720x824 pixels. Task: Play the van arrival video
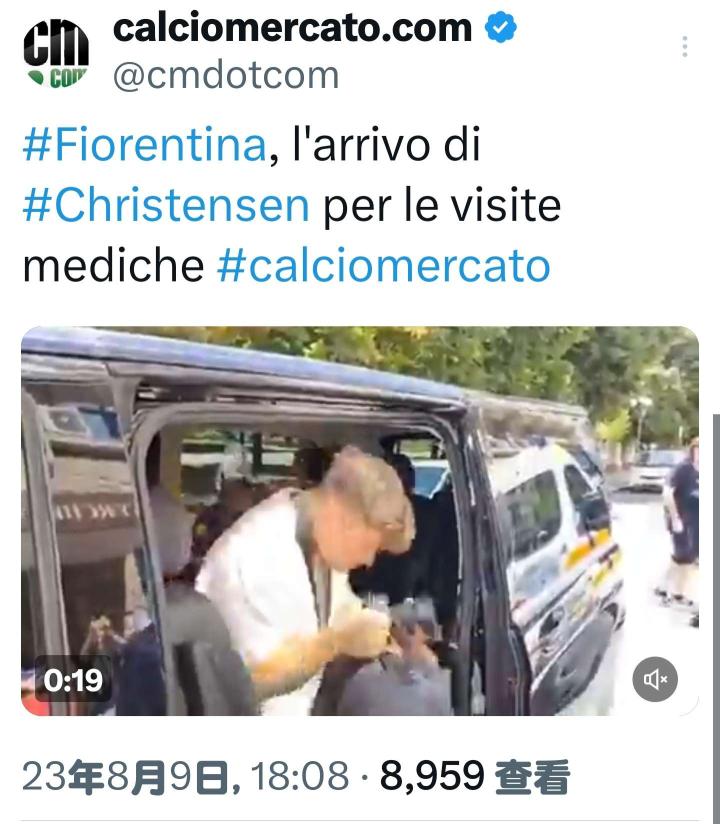coord(360,521)
